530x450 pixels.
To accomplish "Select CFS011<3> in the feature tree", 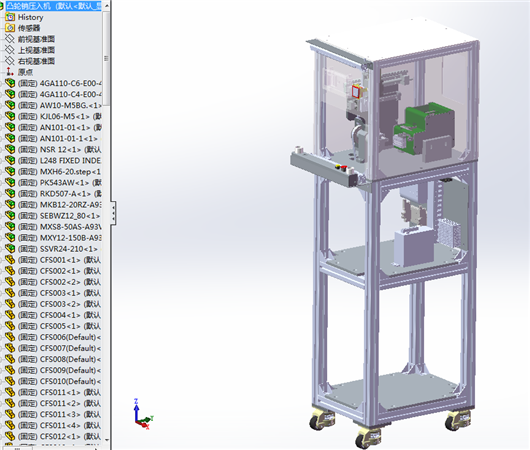I will (59, 415).
